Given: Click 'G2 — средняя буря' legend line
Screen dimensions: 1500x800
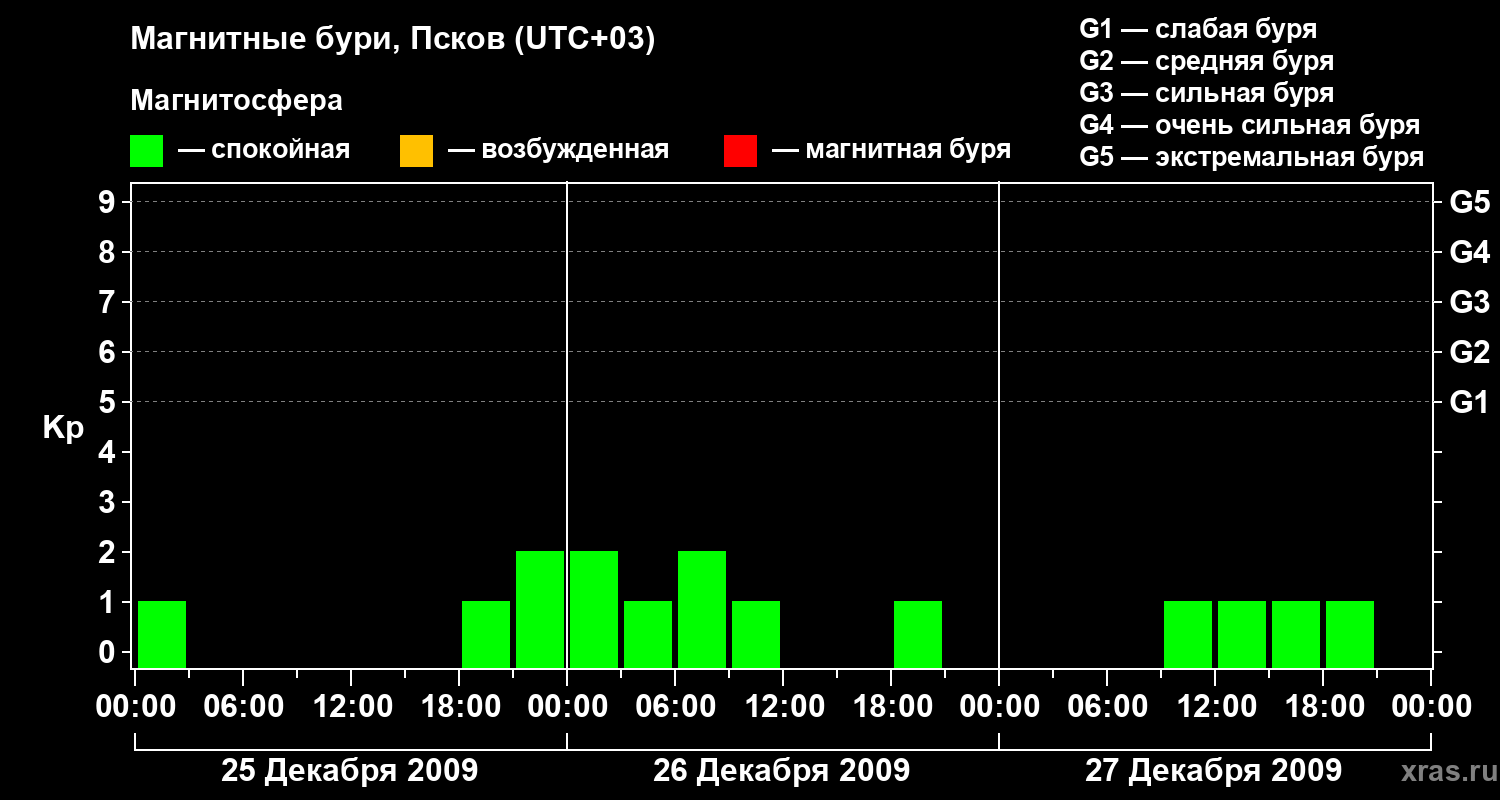Looking at the screenshot, I should click(x=1206, y=61).
